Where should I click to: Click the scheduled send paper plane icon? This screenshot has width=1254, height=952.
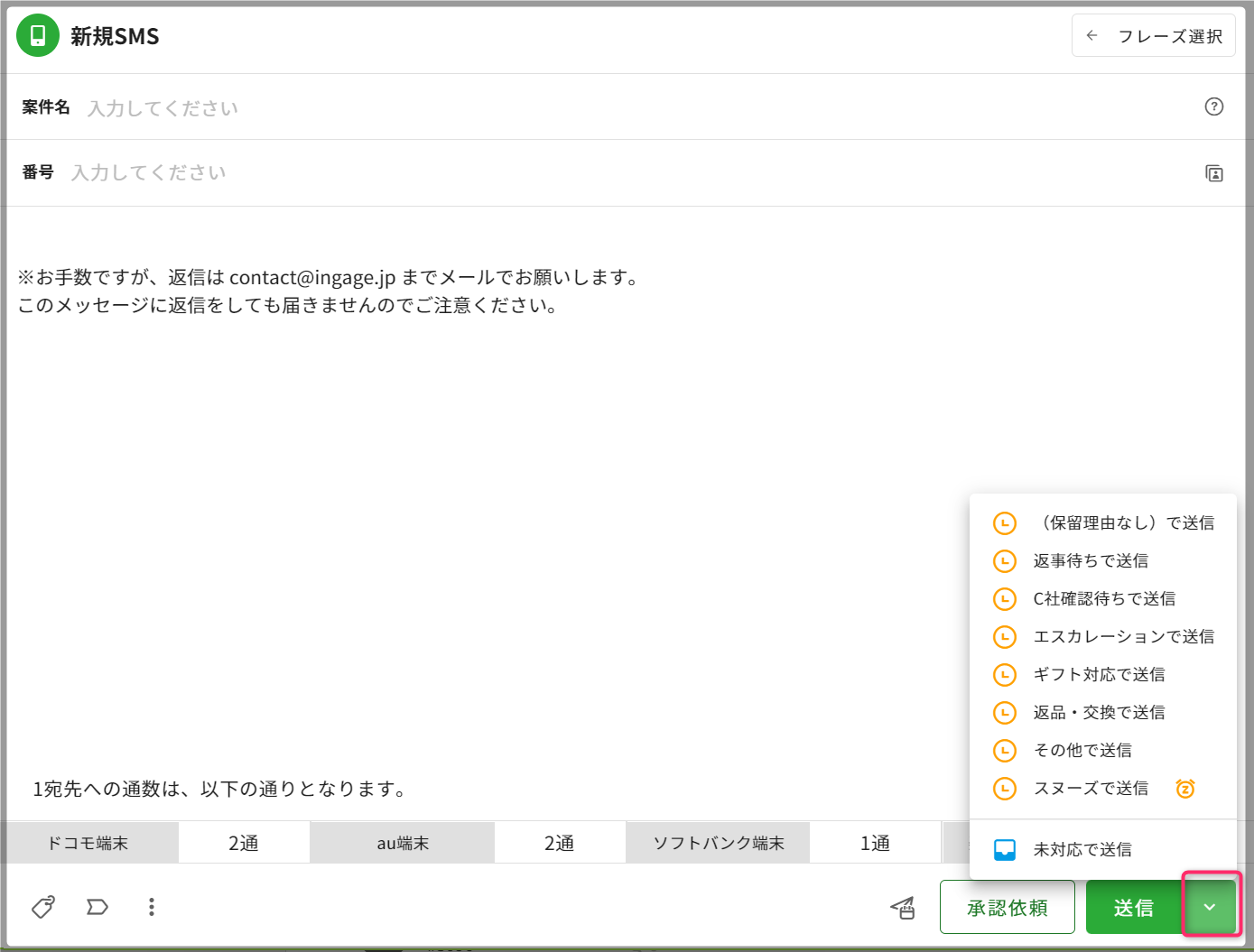pos(903,908)
